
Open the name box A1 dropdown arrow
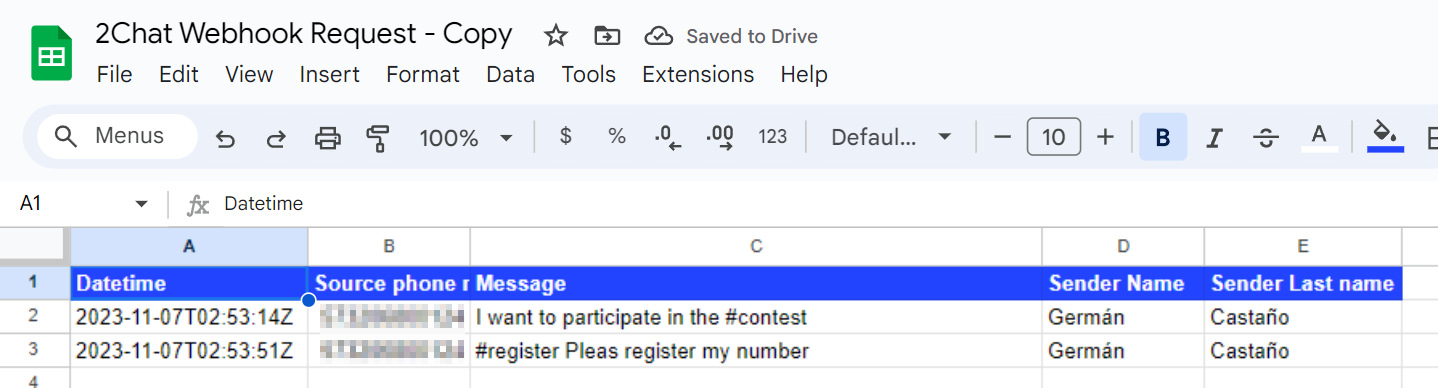141,204
